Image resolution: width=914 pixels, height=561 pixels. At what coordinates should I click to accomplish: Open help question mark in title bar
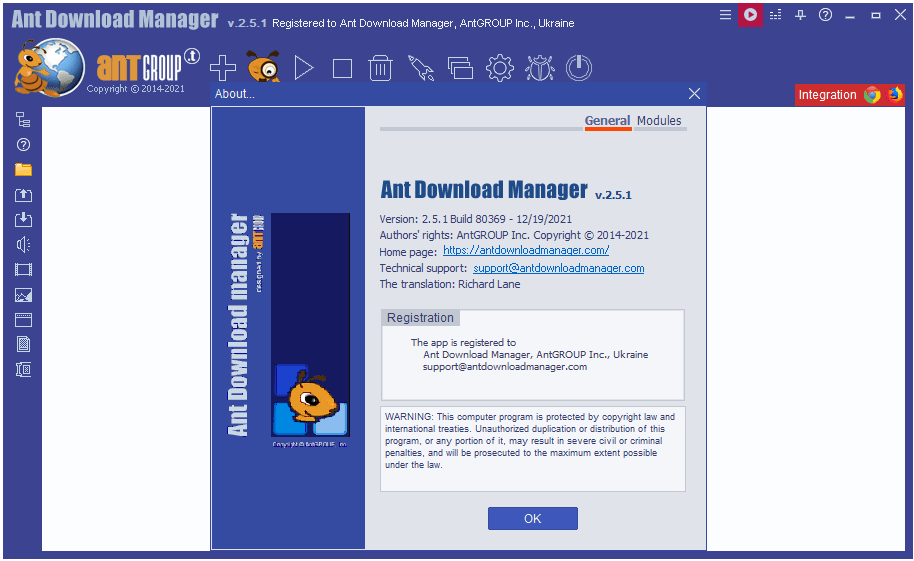pyautogui.click(x=825, y=15)
